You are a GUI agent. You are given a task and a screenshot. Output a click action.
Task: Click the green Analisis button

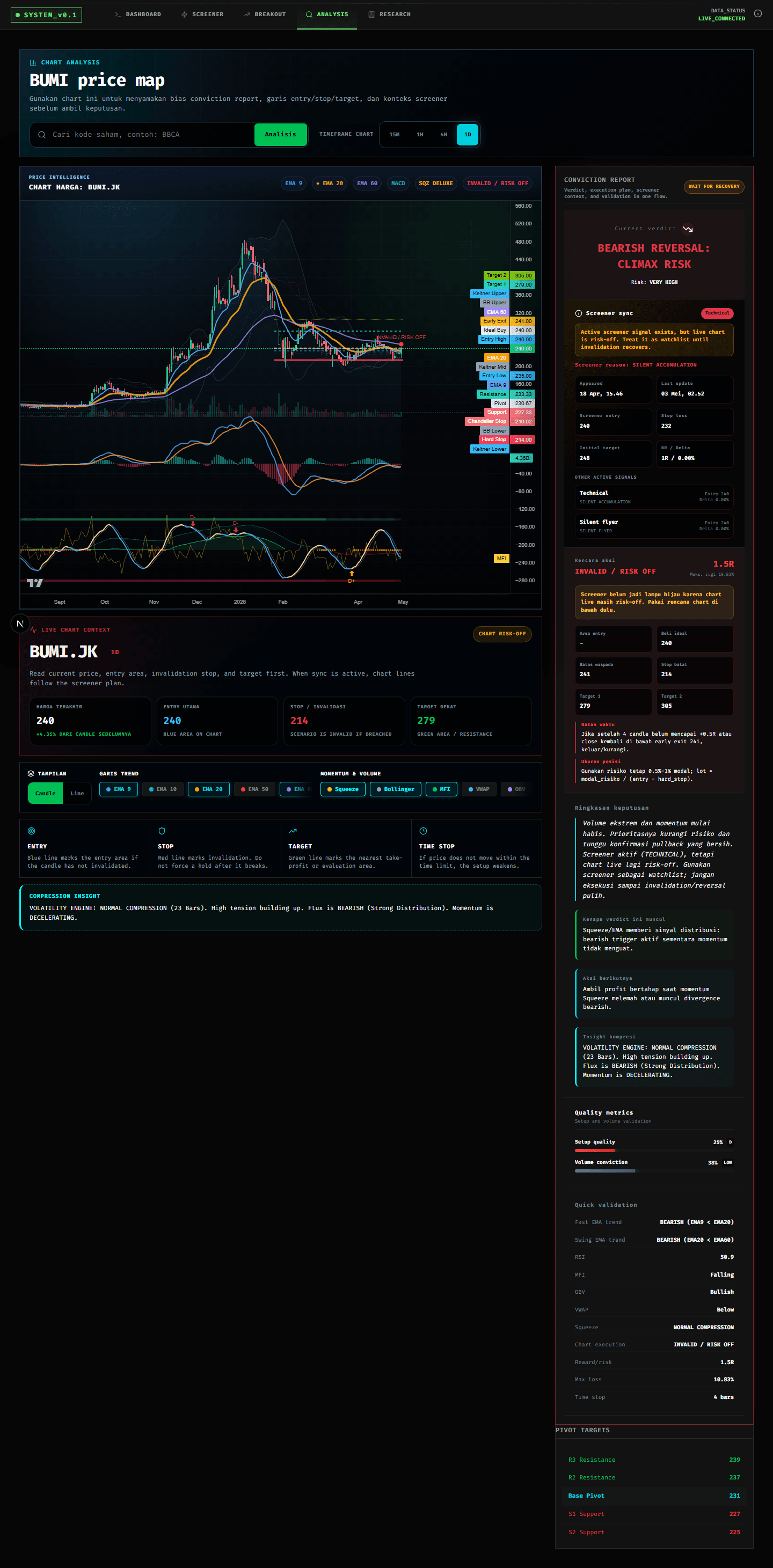click(280, 135)
